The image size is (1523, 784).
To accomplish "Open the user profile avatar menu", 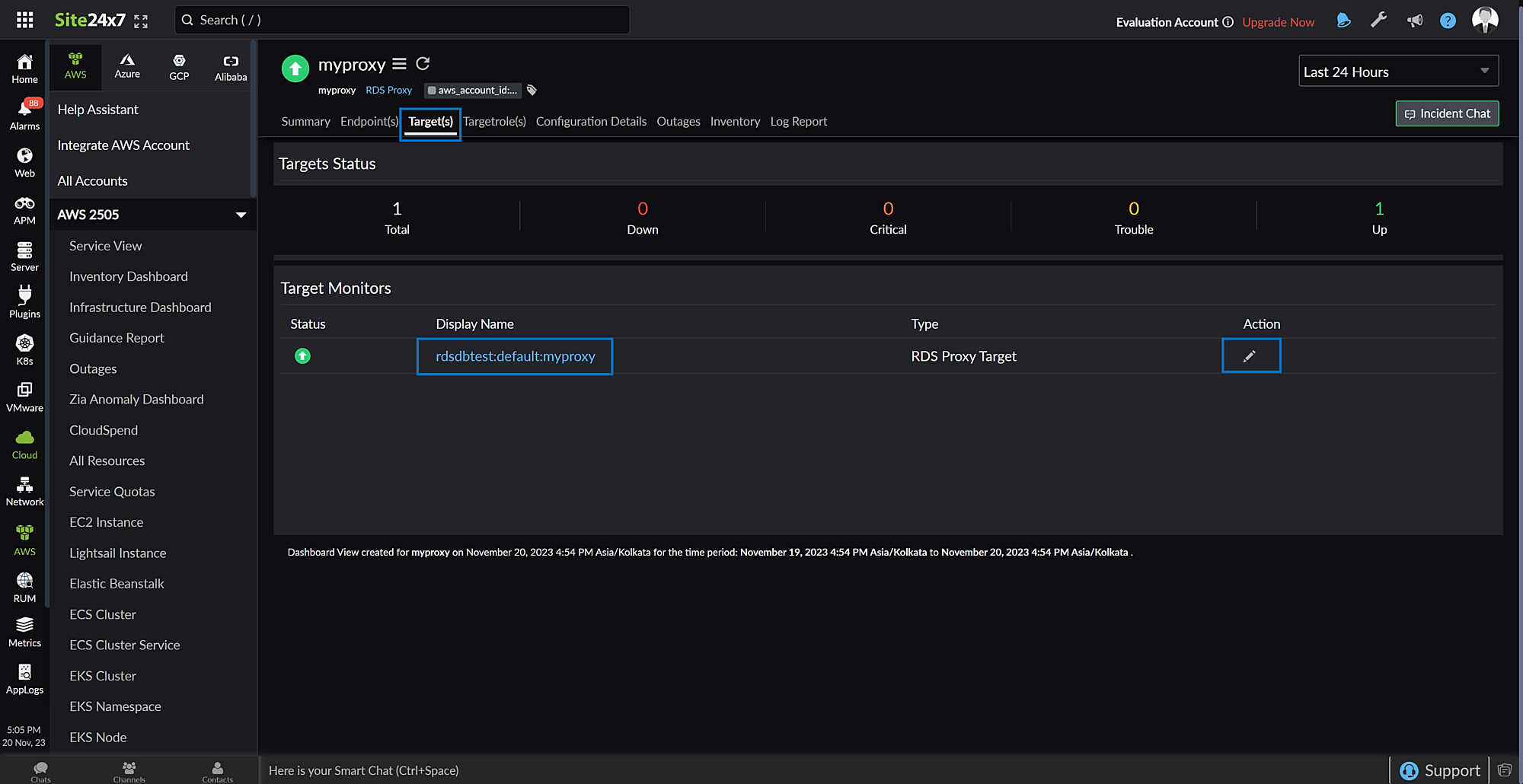I will coord(1484,20).
